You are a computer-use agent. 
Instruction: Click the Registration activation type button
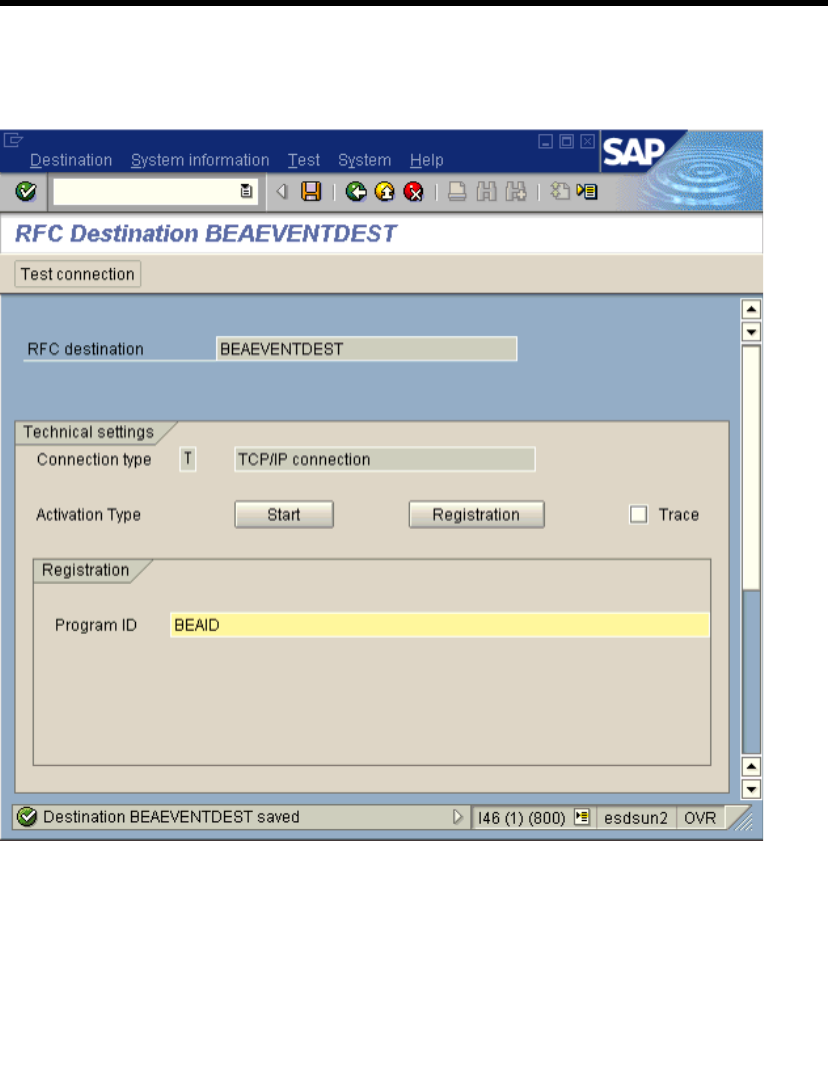[476, 514]
